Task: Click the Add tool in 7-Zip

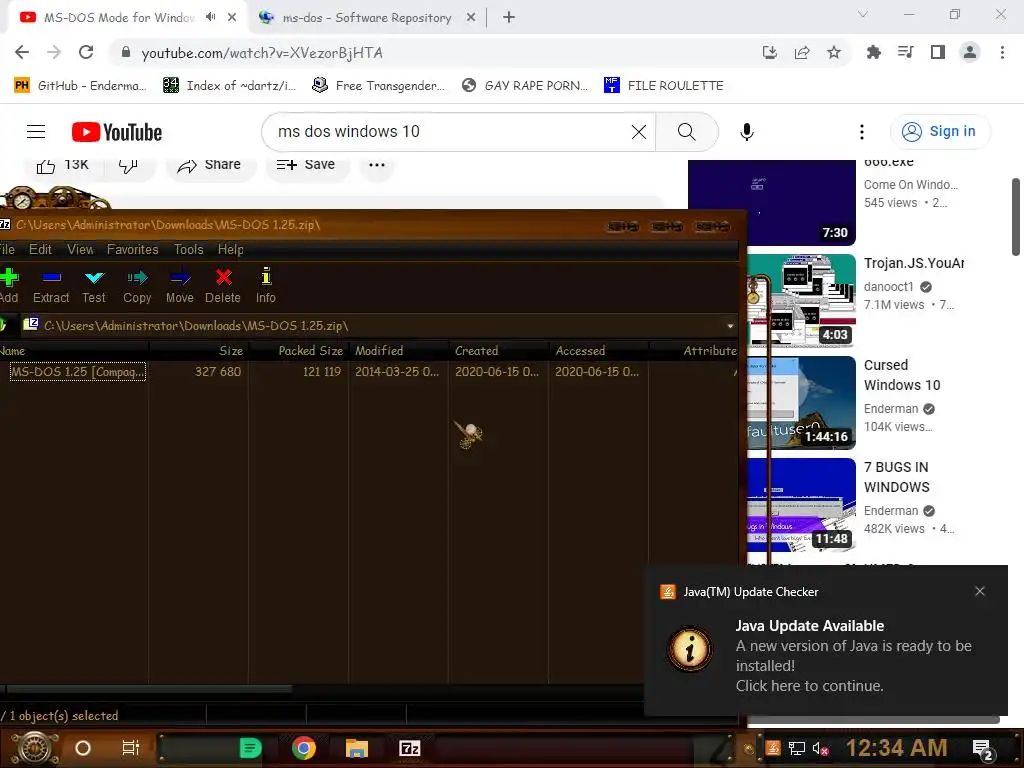Action: (9, 286)
